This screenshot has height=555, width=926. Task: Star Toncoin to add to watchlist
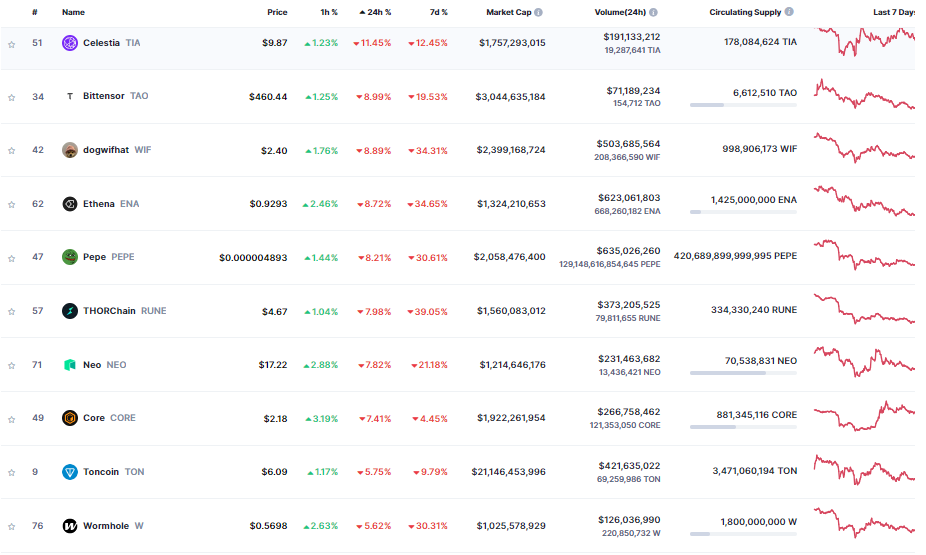(11, 472)
